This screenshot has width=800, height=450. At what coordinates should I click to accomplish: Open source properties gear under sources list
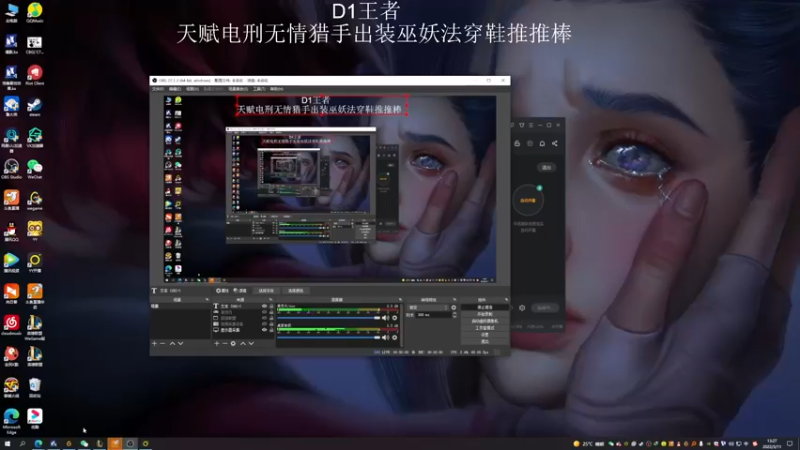pyautogui.click(x=233, y=343)
